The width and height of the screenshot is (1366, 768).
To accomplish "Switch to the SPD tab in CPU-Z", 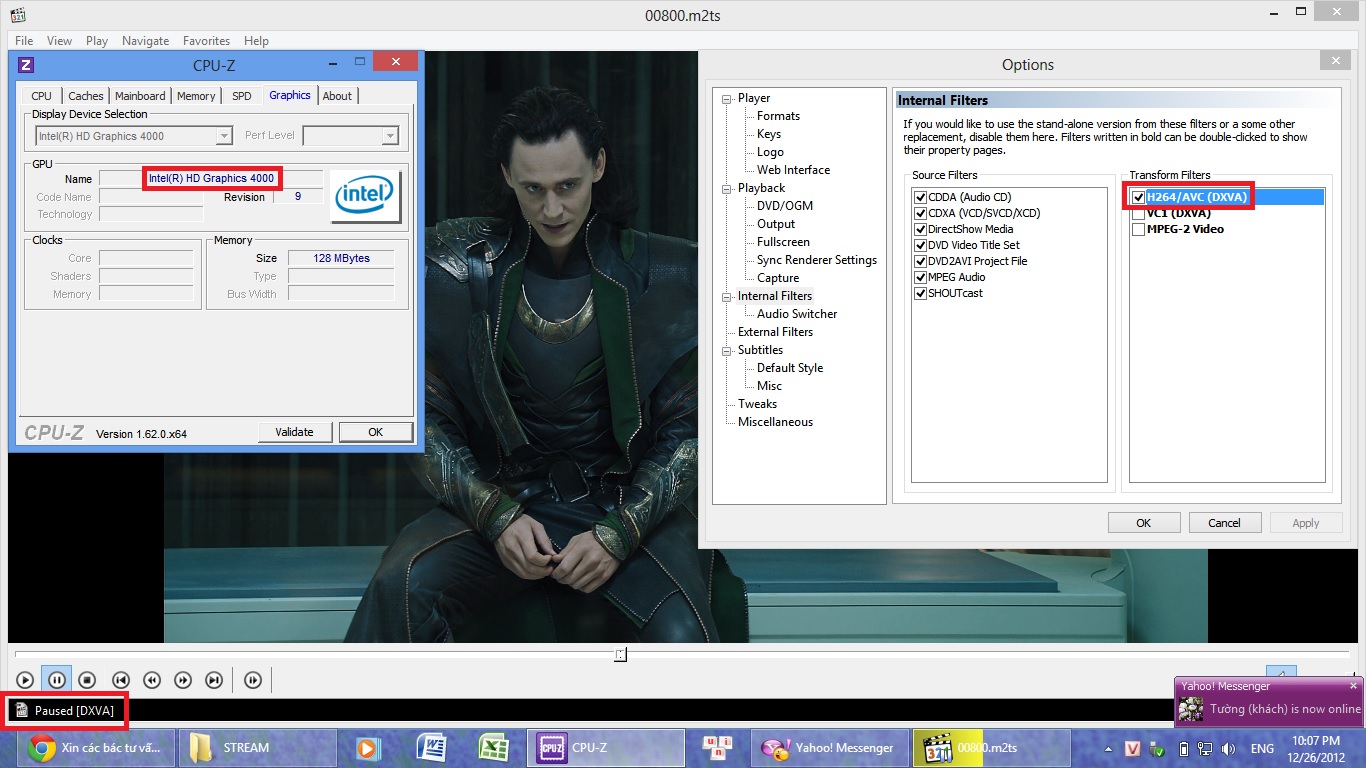I will point(241,96).
